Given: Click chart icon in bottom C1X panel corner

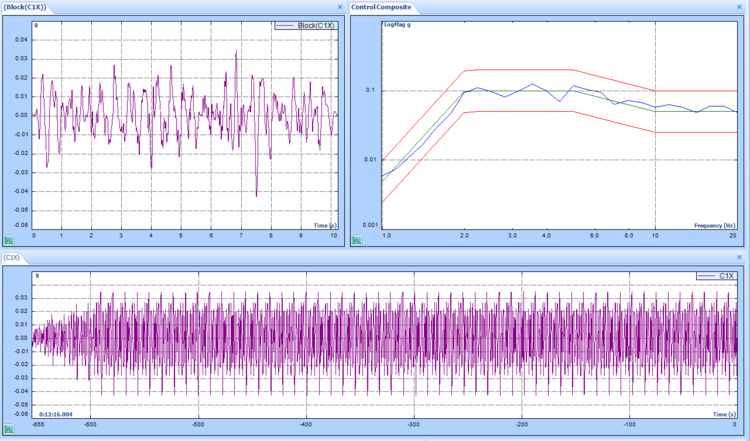Looking at the screenshot, I should (9, 429).
